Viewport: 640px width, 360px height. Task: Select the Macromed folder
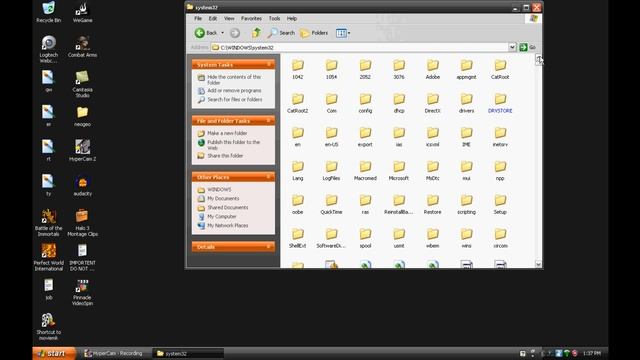365,171
